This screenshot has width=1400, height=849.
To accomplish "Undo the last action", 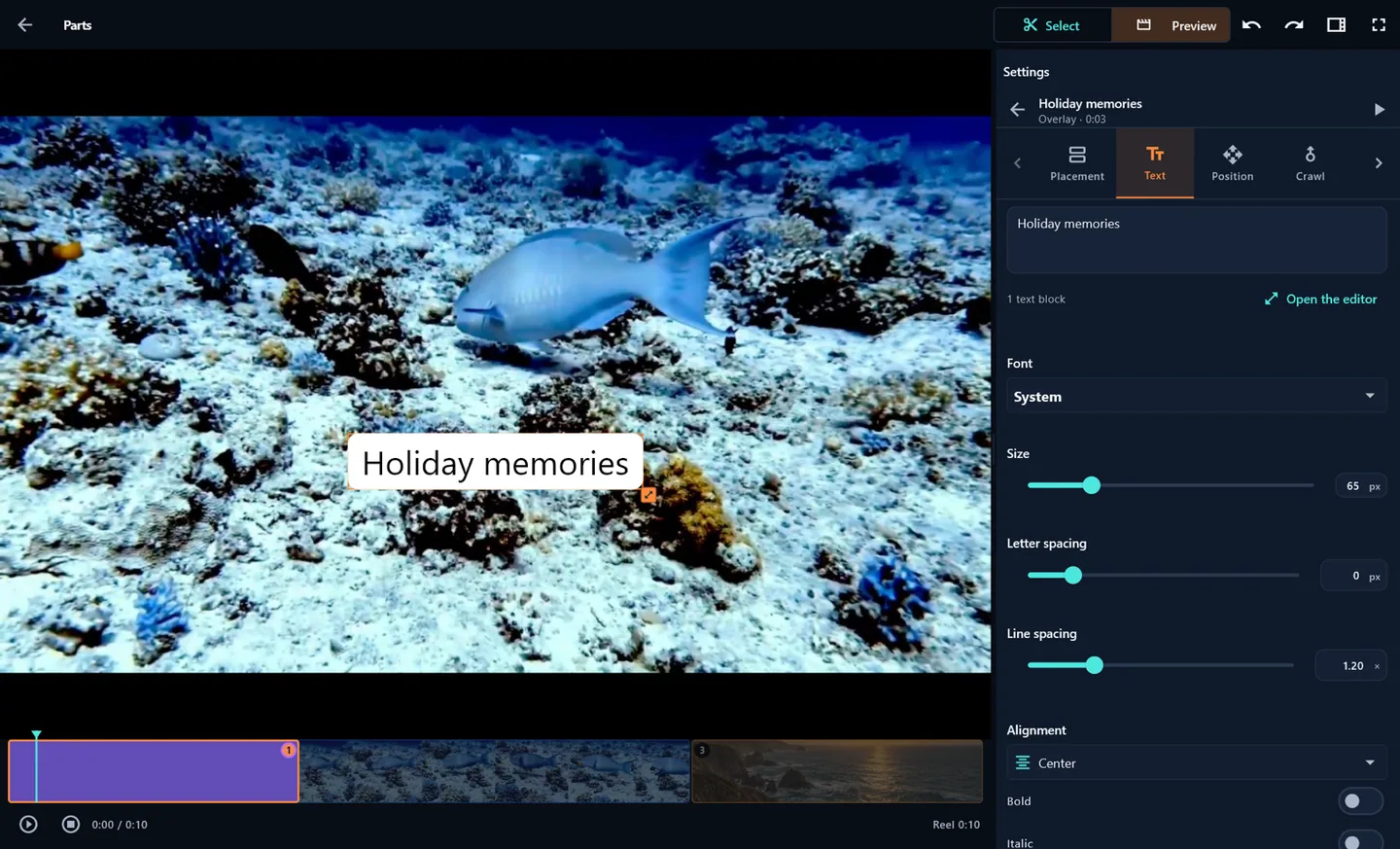I will click(1251, 25).
